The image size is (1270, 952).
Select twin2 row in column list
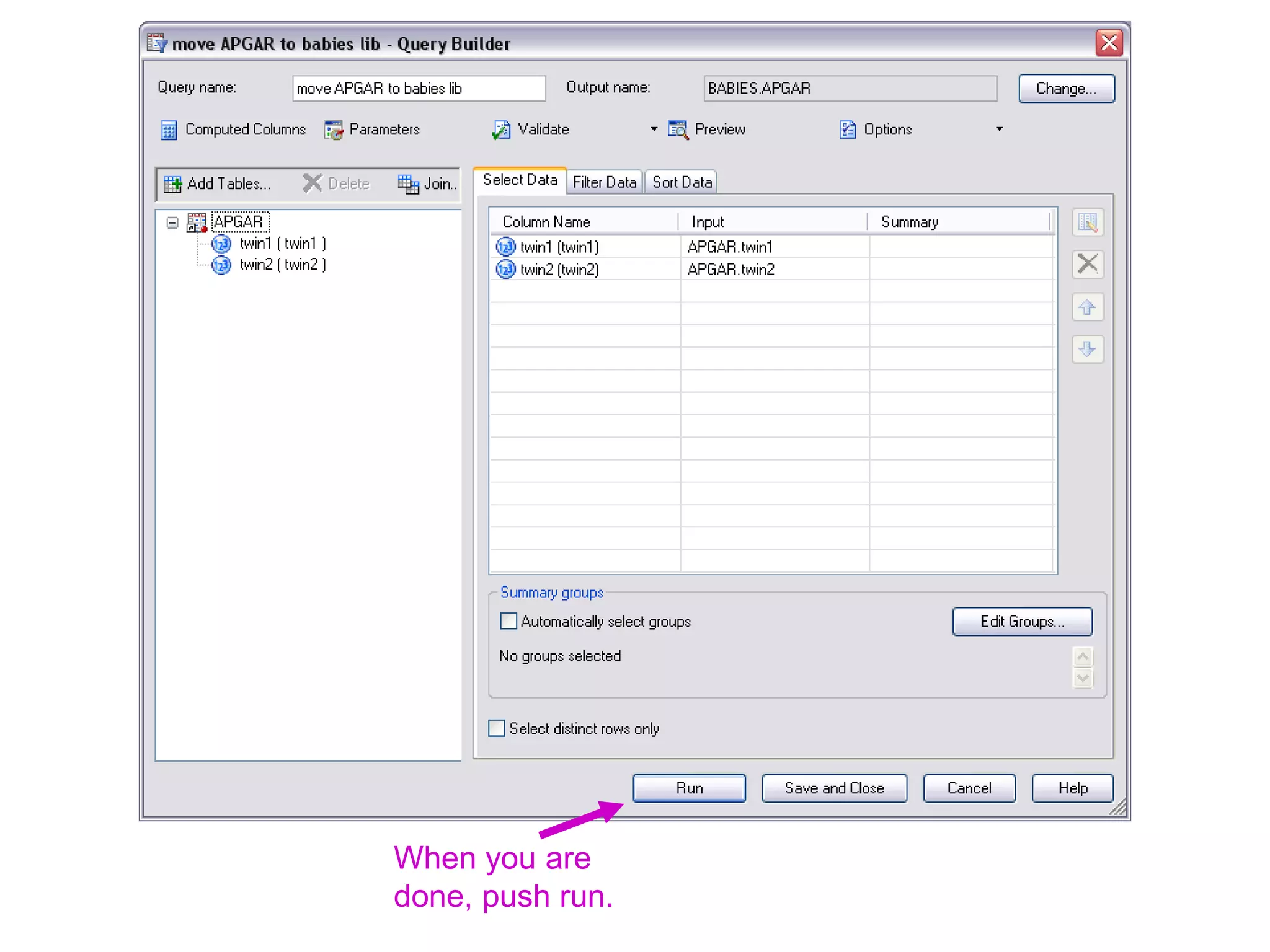[x=559, y=270]
